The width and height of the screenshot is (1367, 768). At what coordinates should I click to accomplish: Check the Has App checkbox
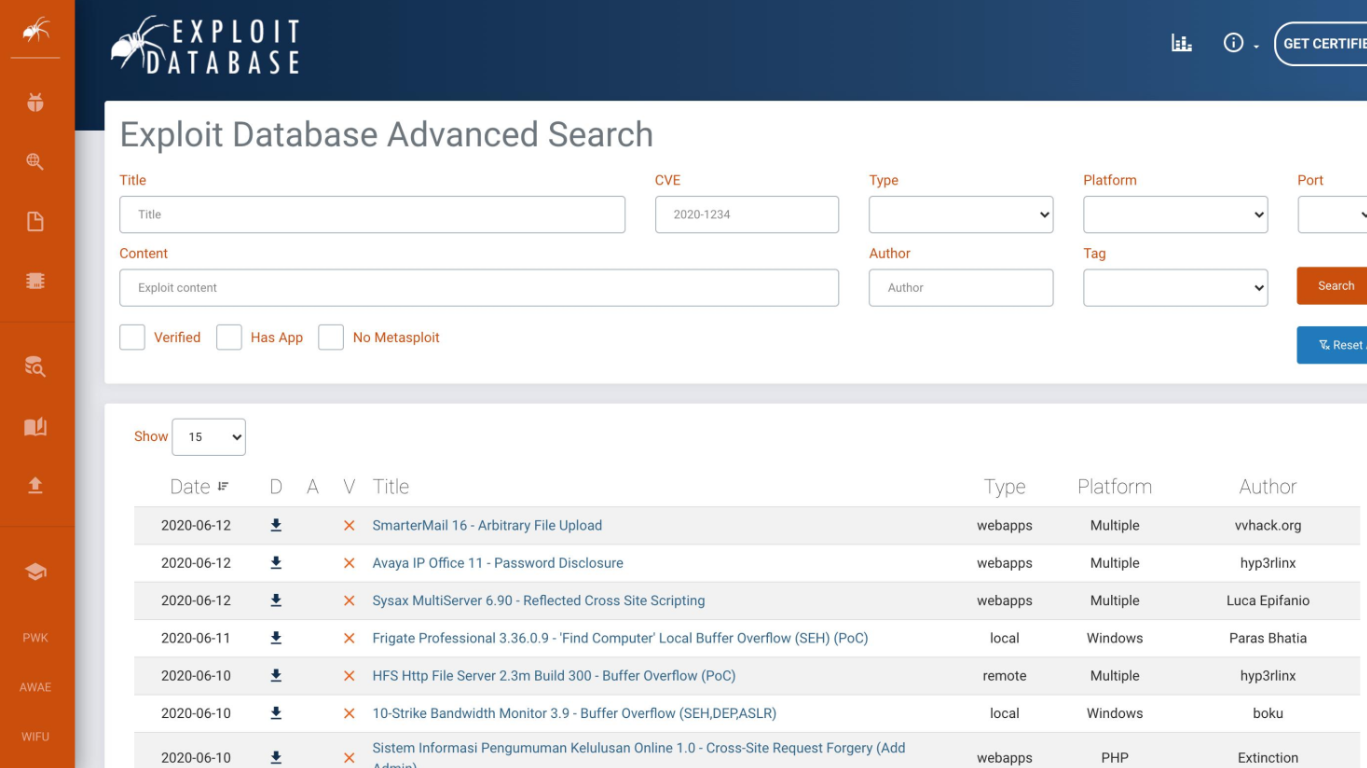pyautogui.click(x=229, y=338)
